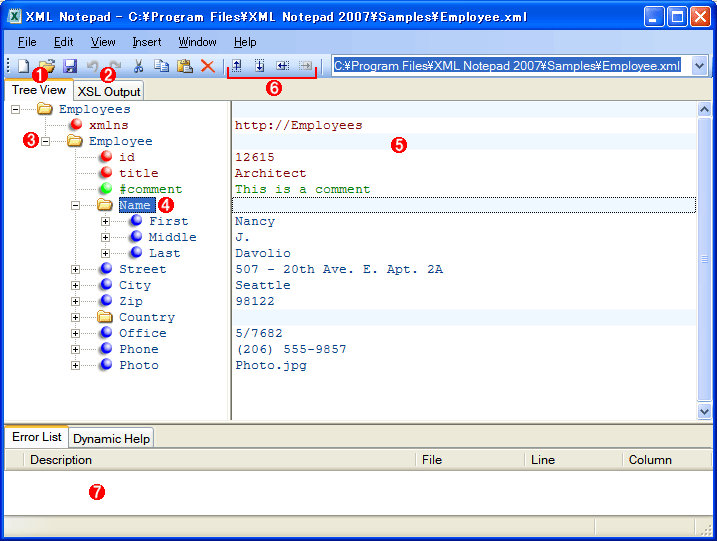Collapse the Employees root node
Screen dimensions: 717x541
point(16,109)
